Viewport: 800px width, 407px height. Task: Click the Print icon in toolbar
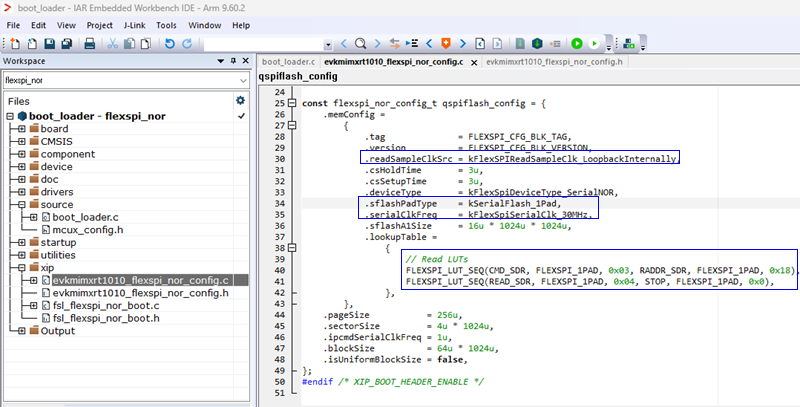[89, 44]
